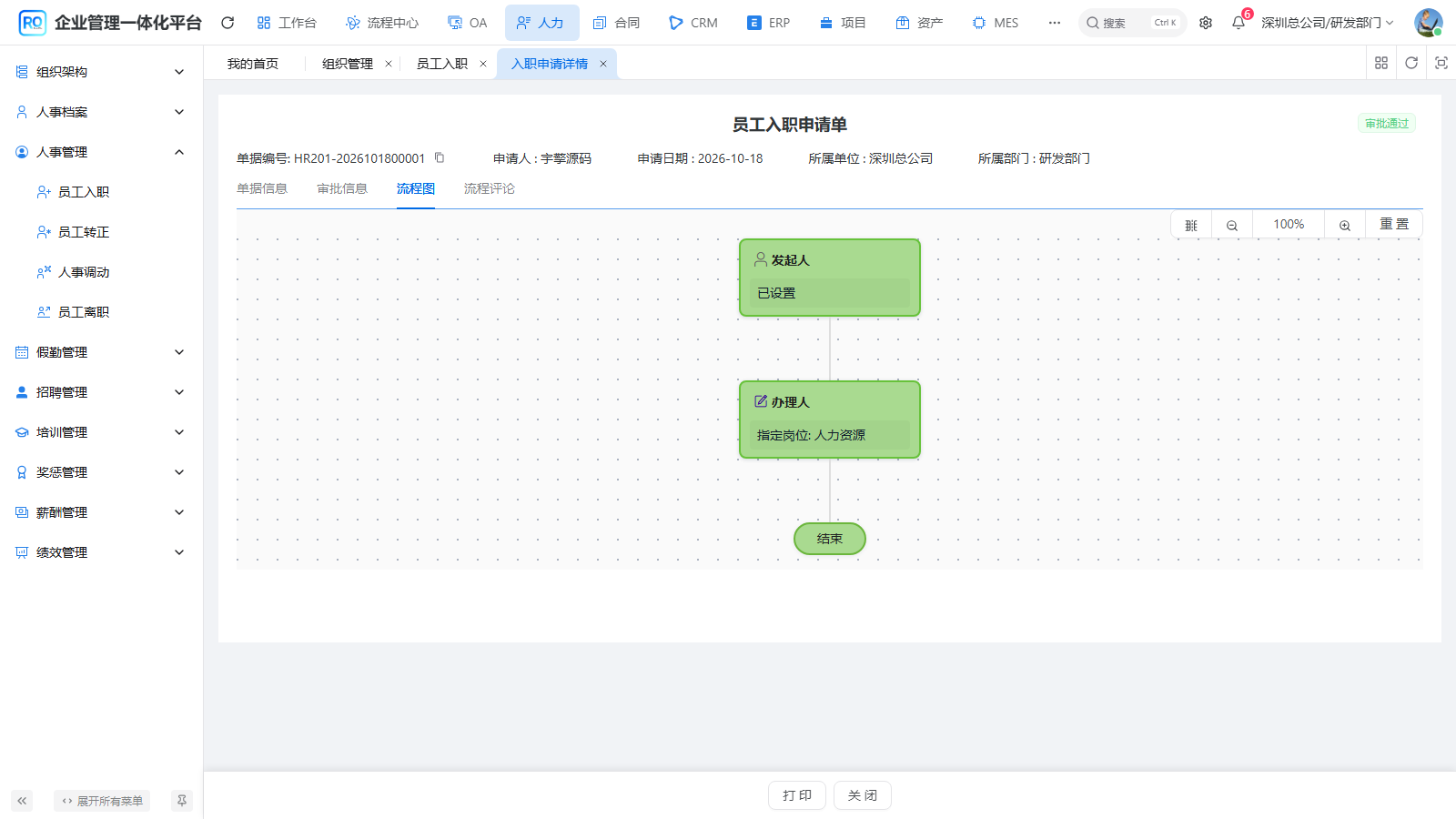Toggle fullscreen content view icon

tap(1441, 63)
